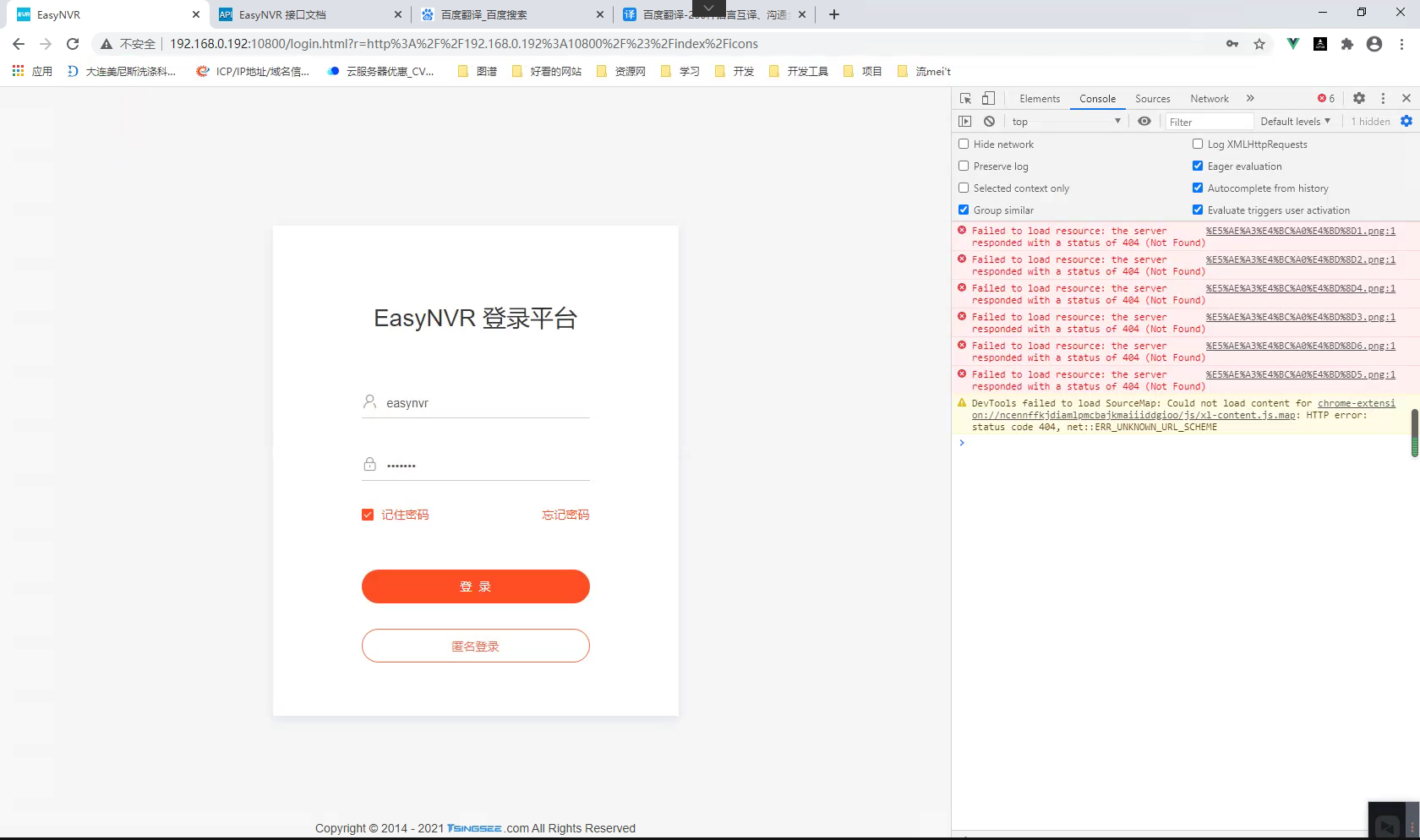The height and width of the screenshot is (840, 1420).
Task: Click the password input field
Action: 476,465
